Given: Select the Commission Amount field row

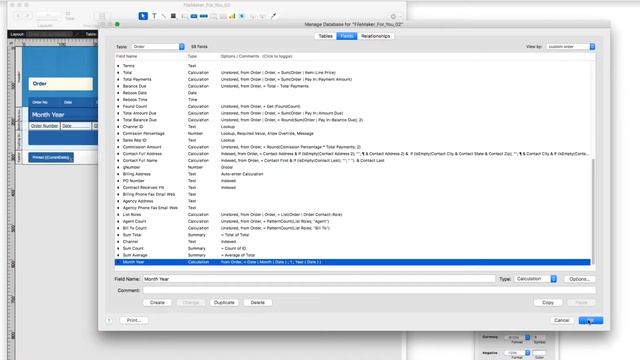Looking at the screenshot, I should pos(353,147).
